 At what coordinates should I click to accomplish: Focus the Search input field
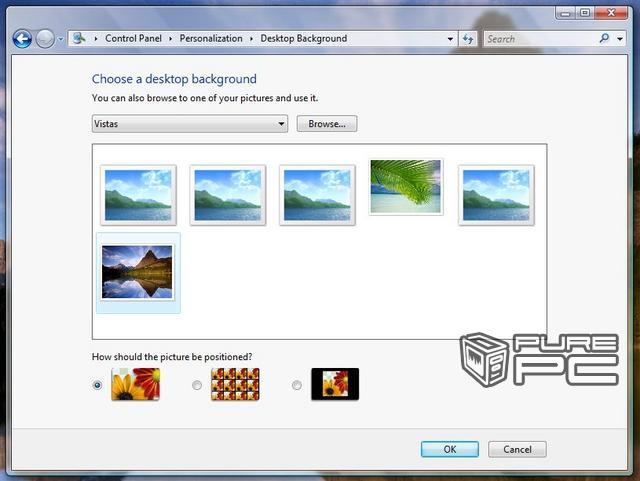[x=541, y=39]
